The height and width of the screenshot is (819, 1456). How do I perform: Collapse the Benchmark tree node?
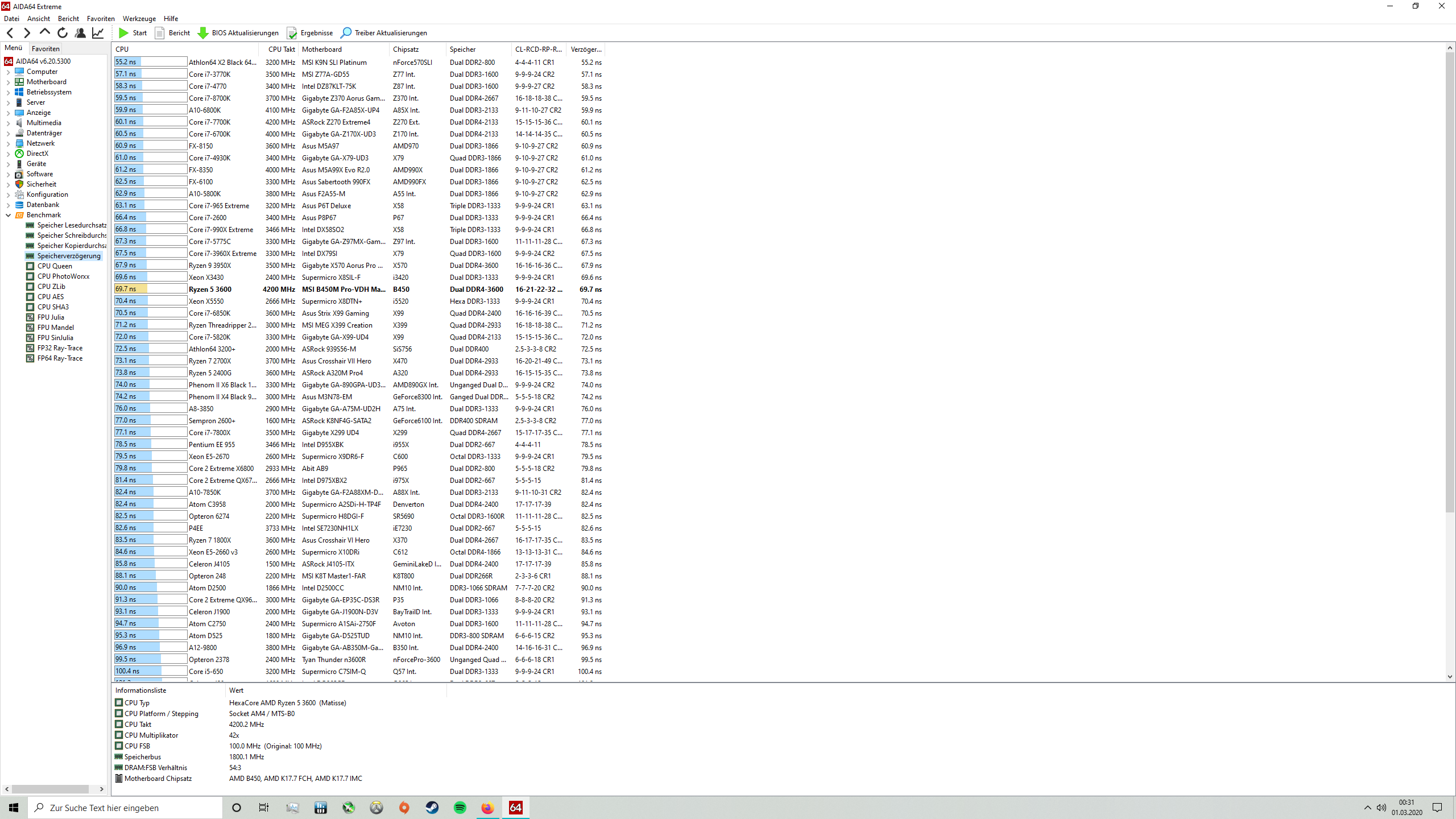9,215
